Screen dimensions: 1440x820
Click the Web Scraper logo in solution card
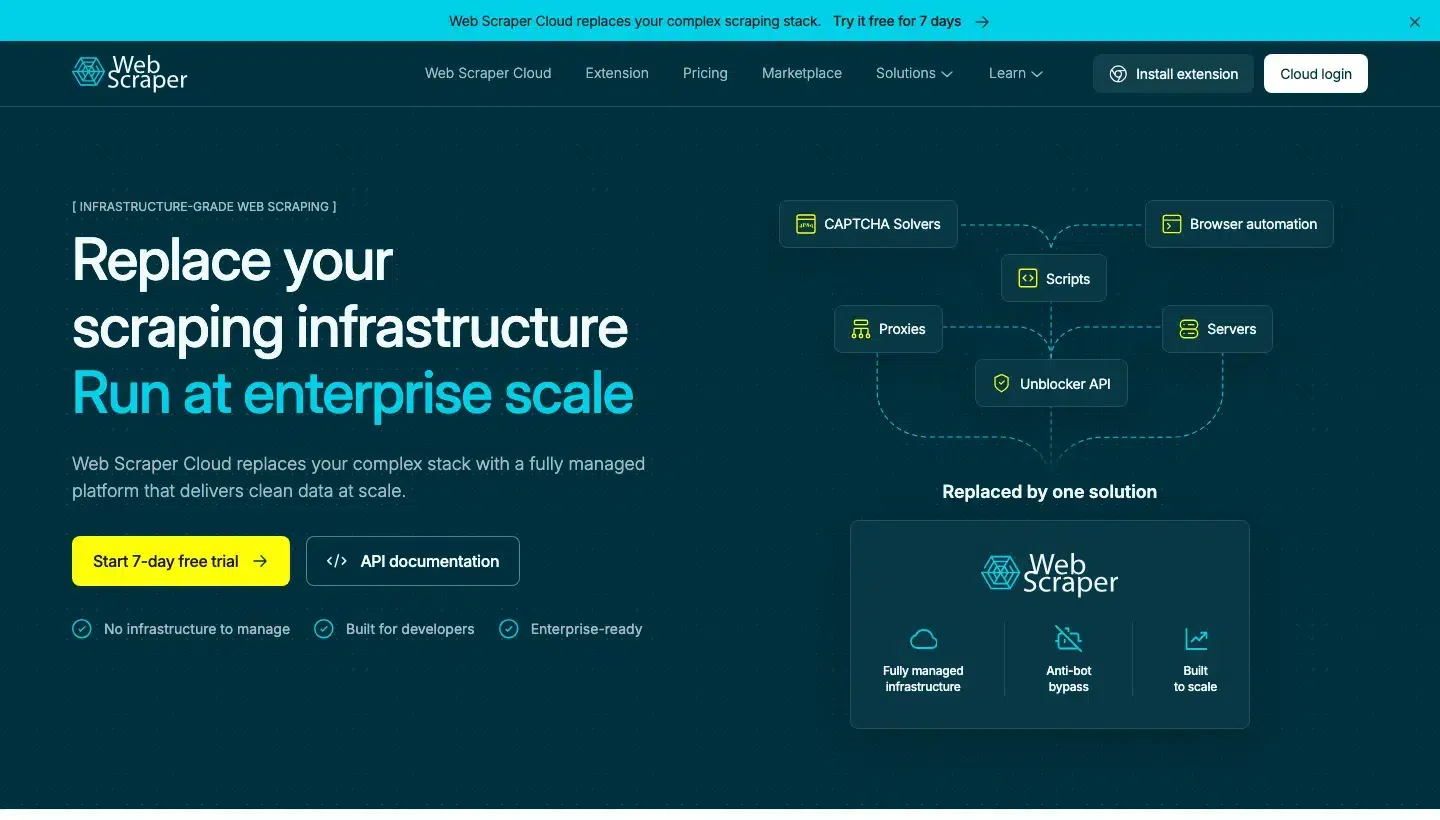coord(1049,574)
